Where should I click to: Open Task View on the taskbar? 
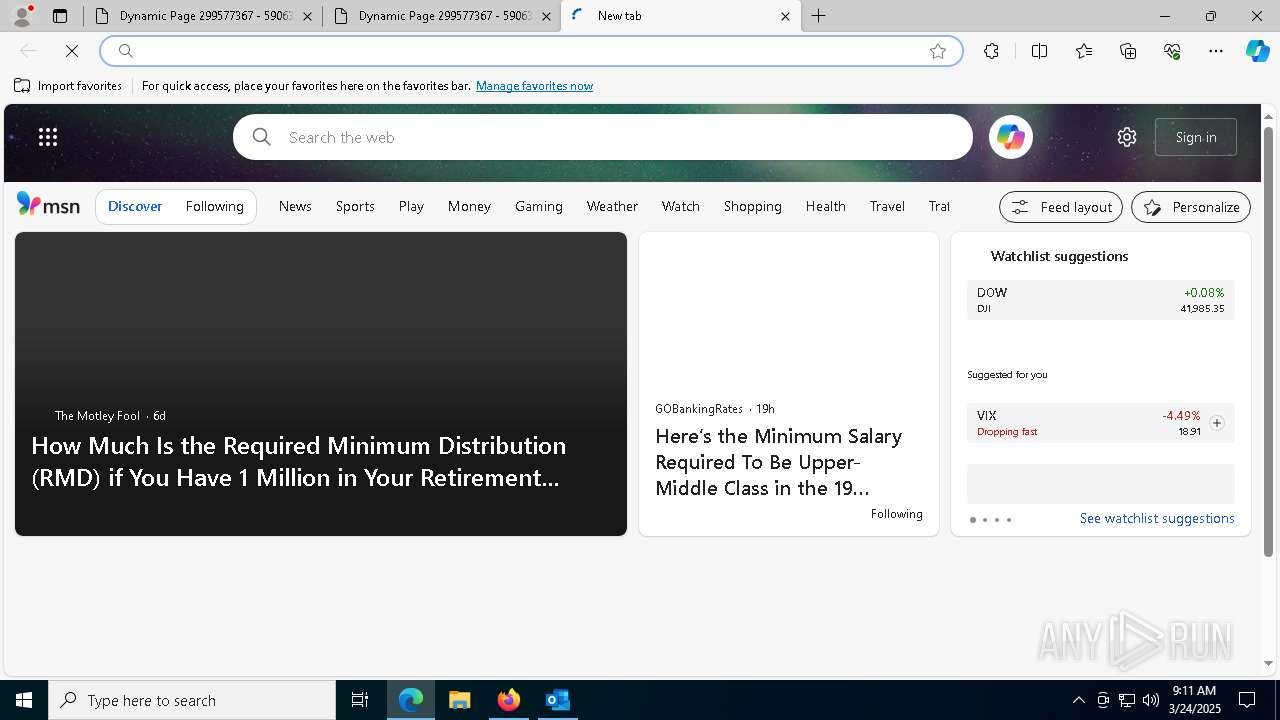(360, 700)
